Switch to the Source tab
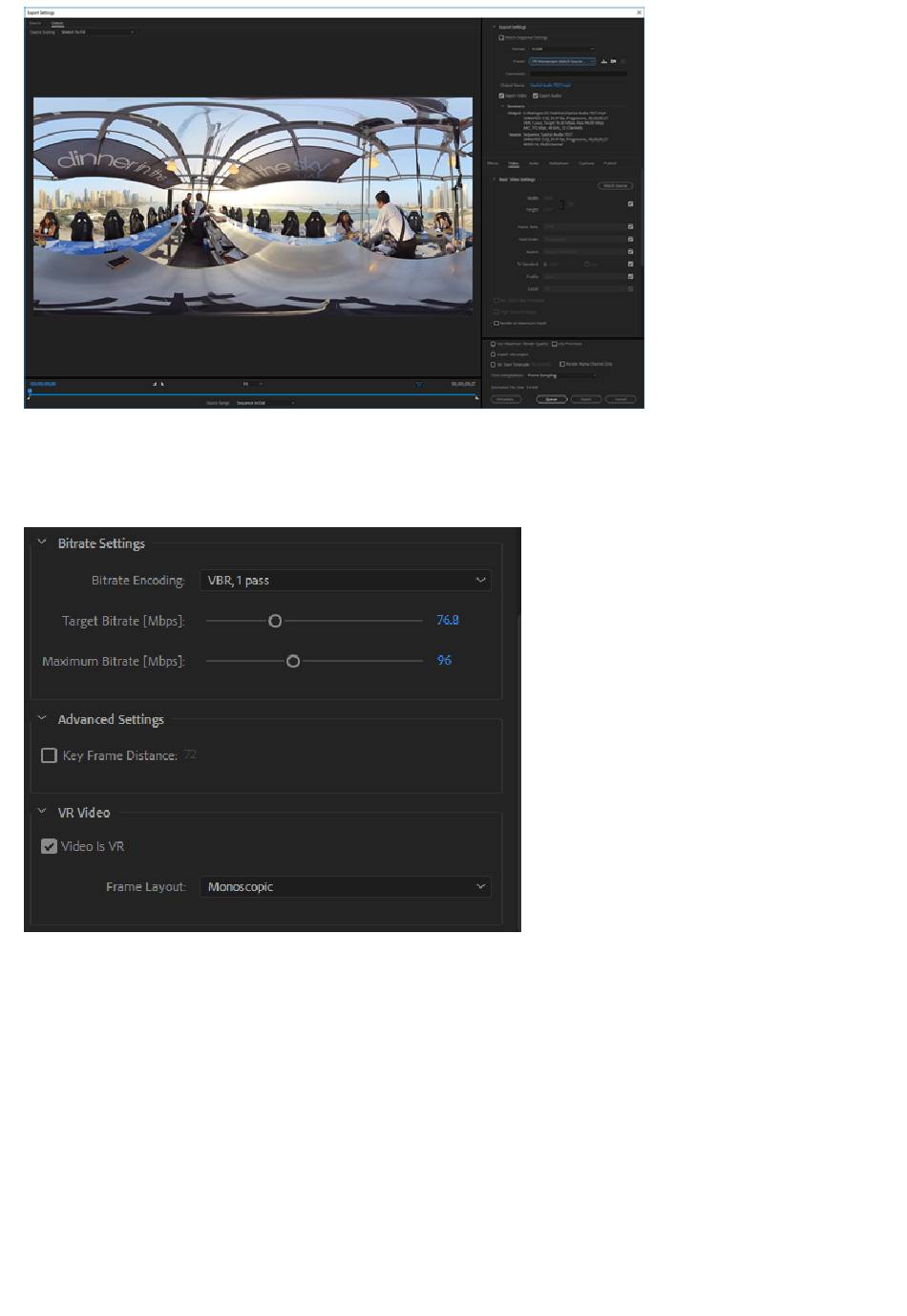The width and height of the screenshot is (907, 1316). click(x=35, y=23)
